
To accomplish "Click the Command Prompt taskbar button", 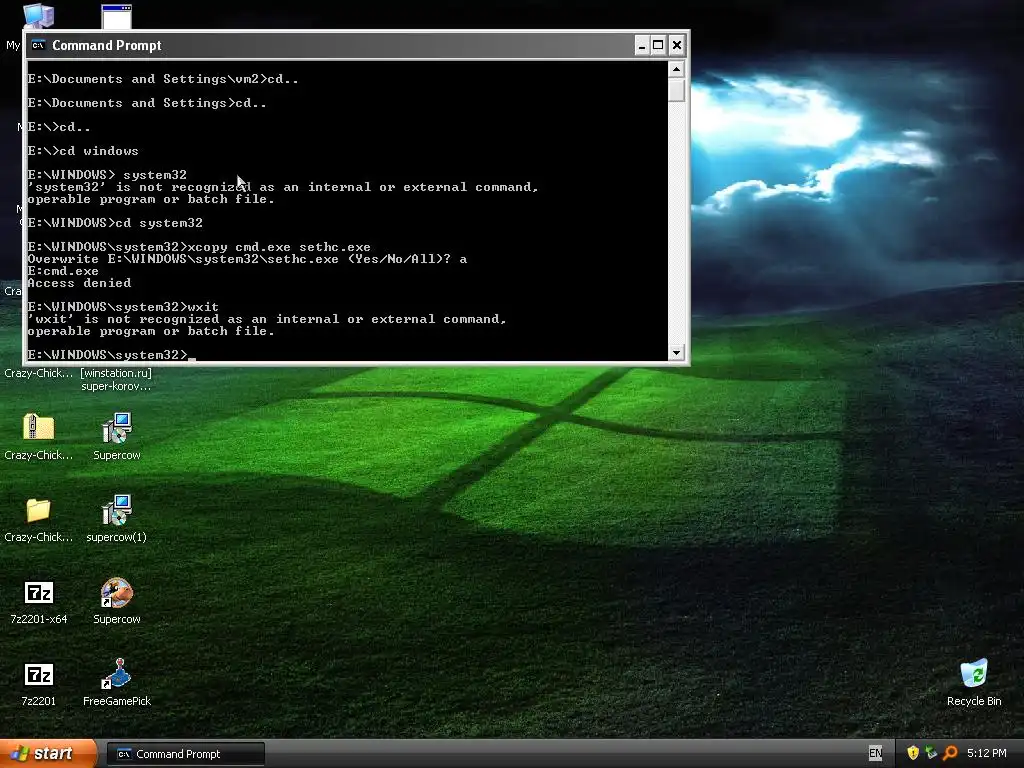I will 185,754.
